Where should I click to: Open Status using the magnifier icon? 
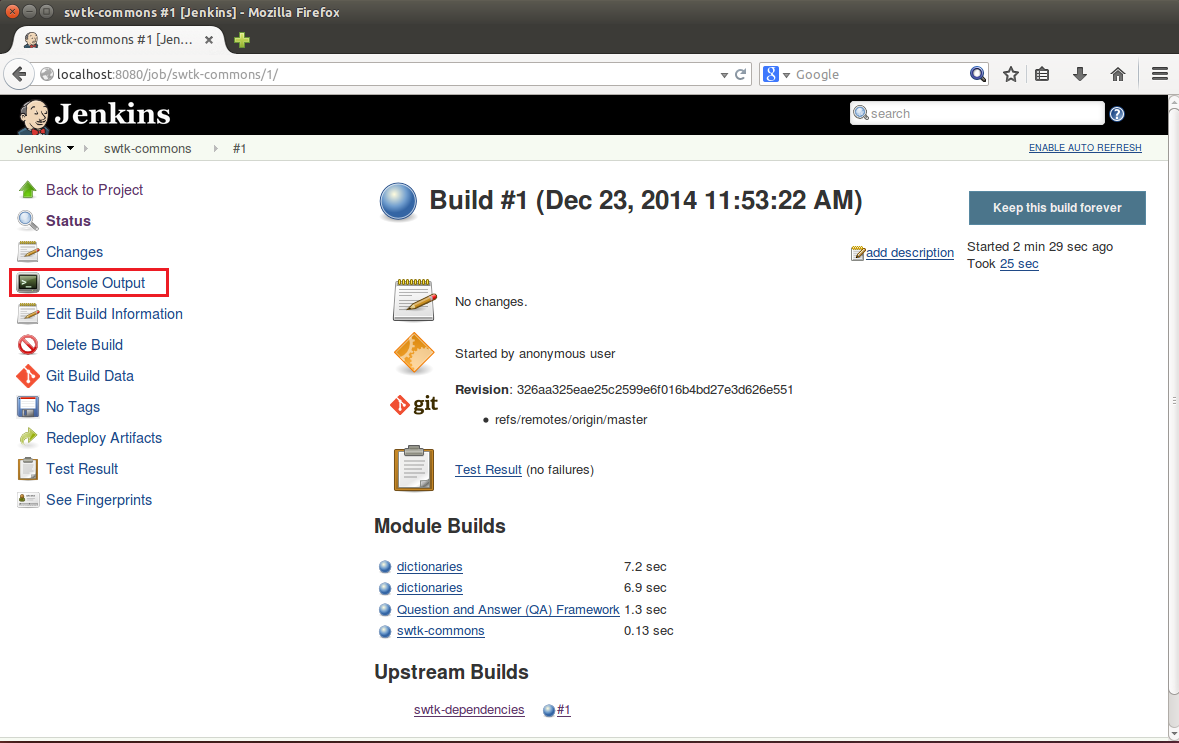[x=27, y=220]
